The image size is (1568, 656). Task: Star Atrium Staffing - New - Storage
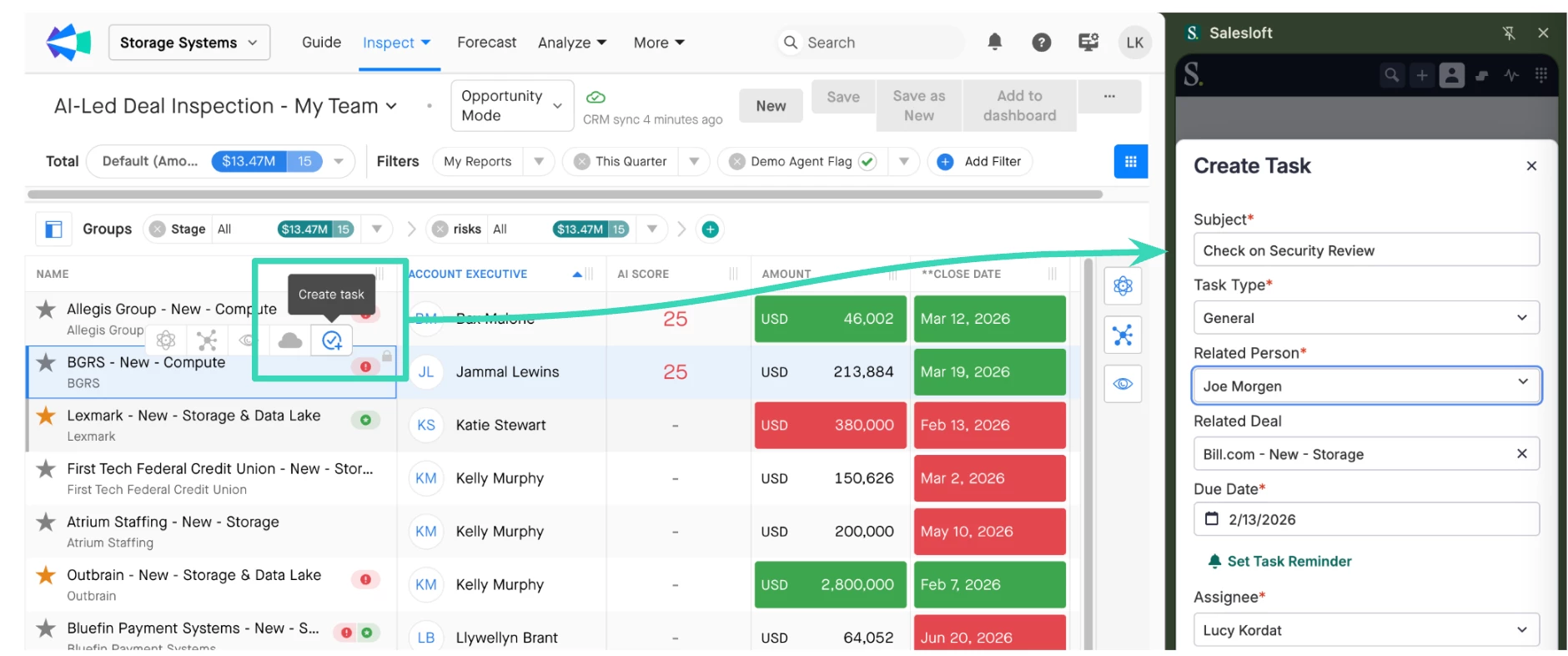pos(46,522)
